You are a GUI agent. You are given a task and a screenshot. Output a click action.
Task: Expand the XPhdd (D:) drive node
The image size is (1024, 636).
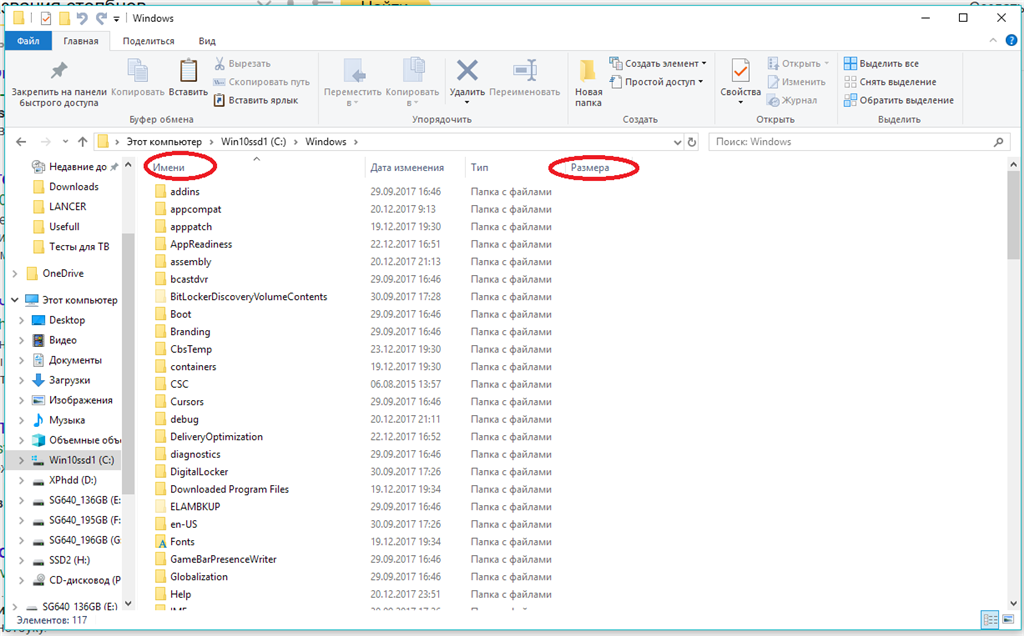(x=22, y=481)
